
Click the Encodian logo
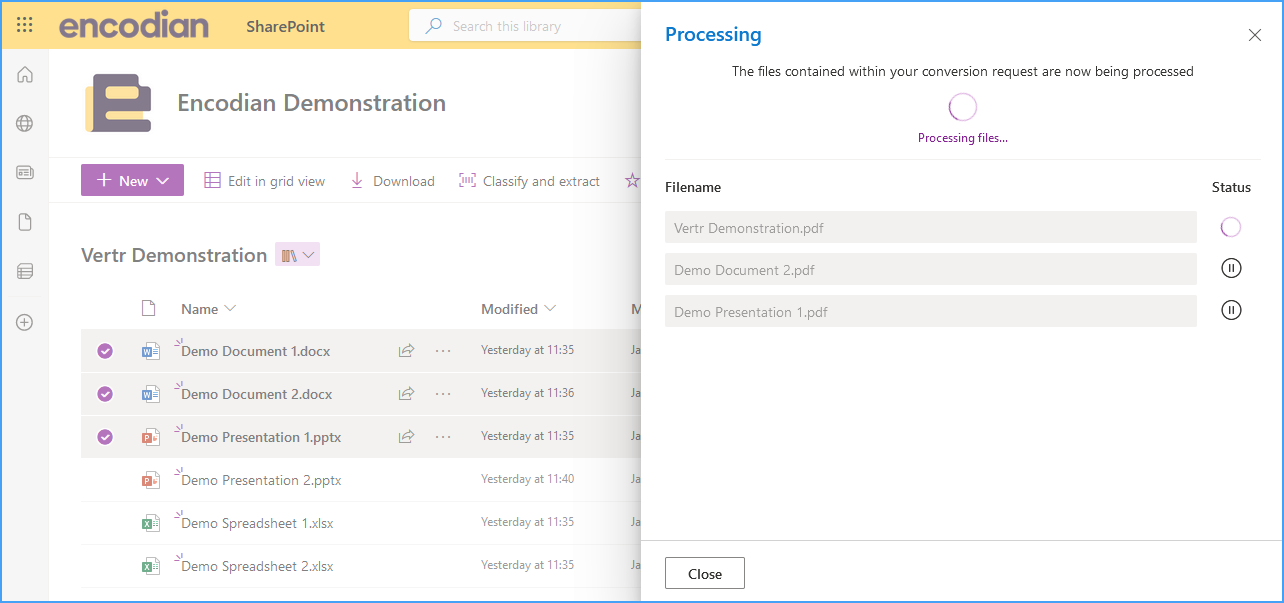(x=133, y=26)
